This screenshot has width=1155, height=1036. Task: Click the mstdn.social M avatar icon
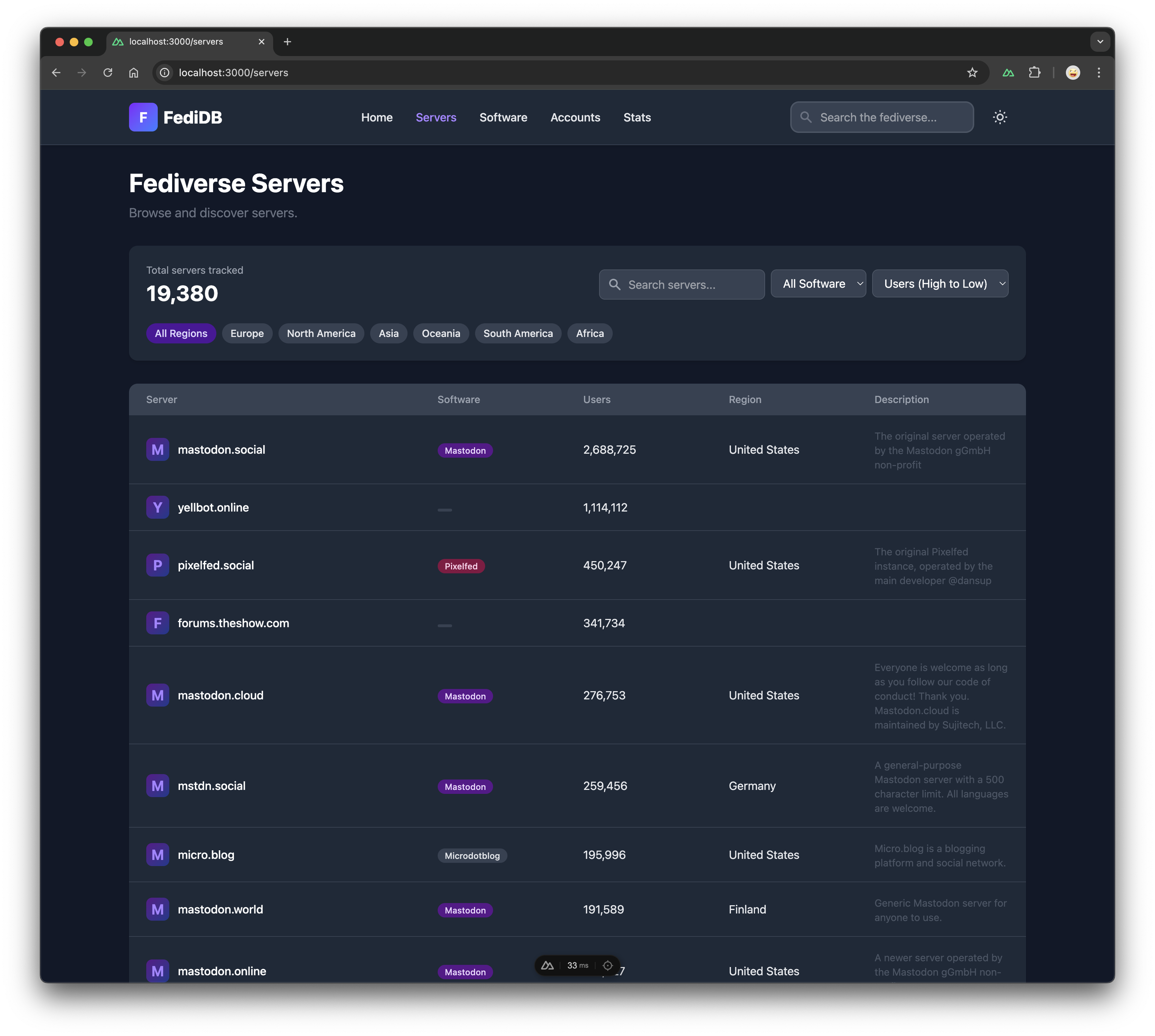(x=158, y=785)
